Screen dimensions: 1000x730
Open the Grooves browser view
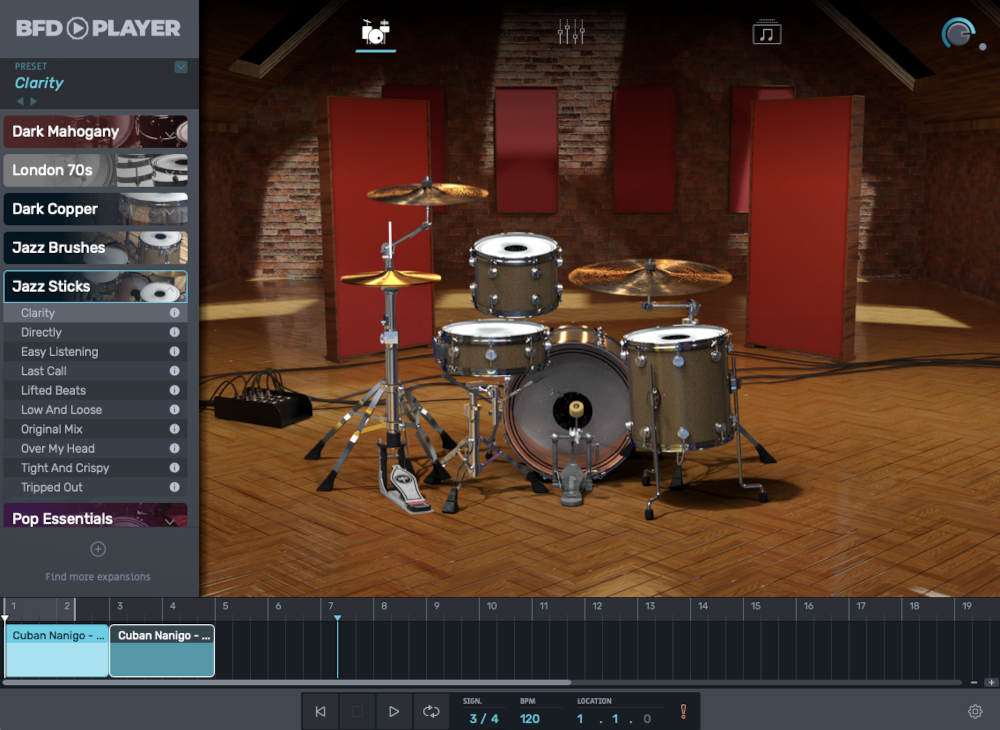pos(767,31)
